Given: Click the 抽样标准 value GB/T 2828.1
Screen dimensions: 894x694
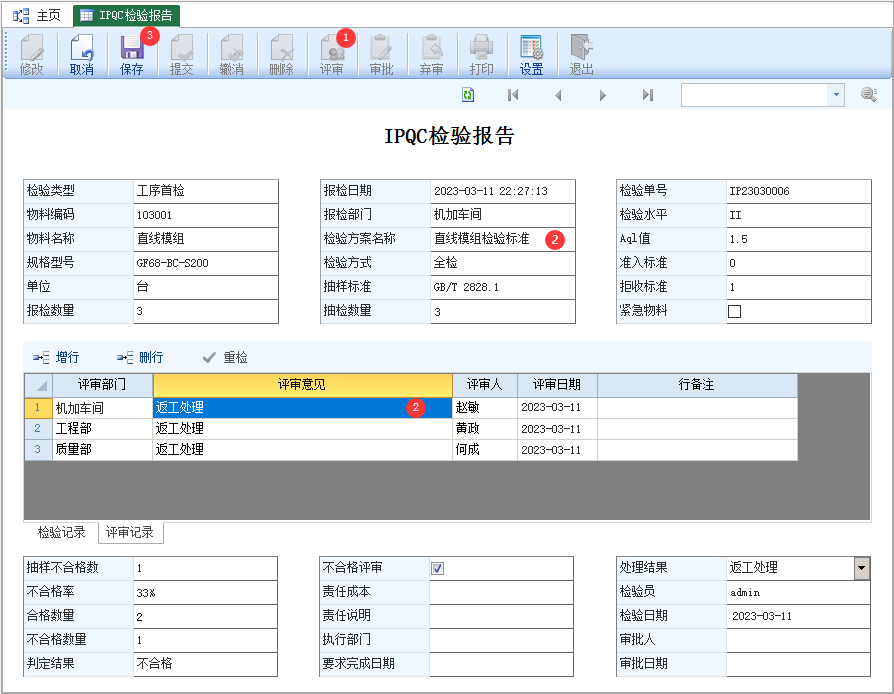Looking at the screenshot, I should 466,287.
